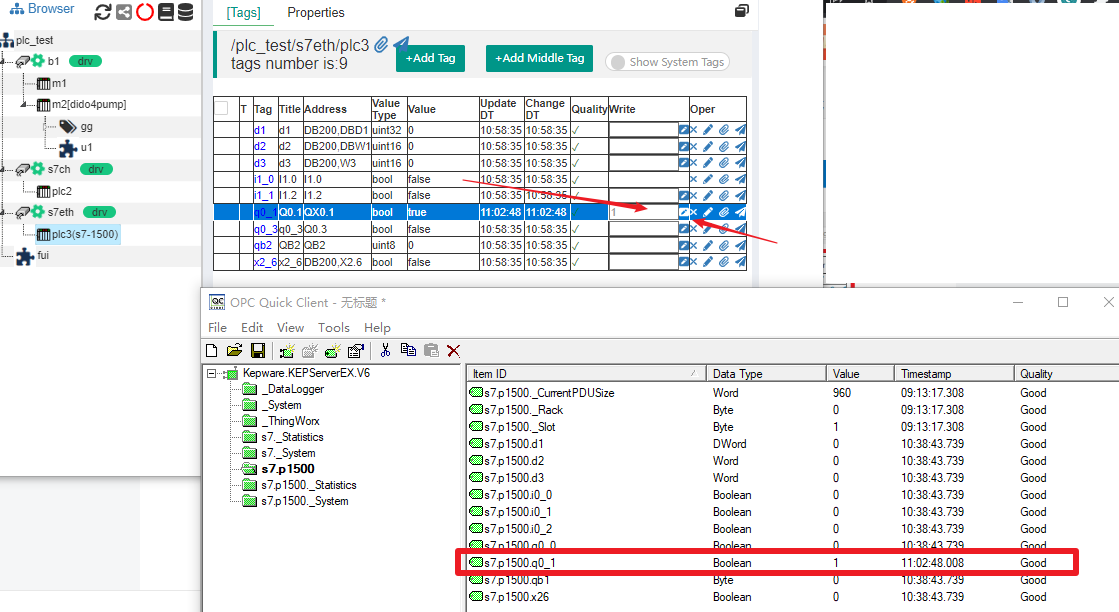1119x612 pixels.
Task: Switch to the Properties tab
Action: [x=315, y=13]
